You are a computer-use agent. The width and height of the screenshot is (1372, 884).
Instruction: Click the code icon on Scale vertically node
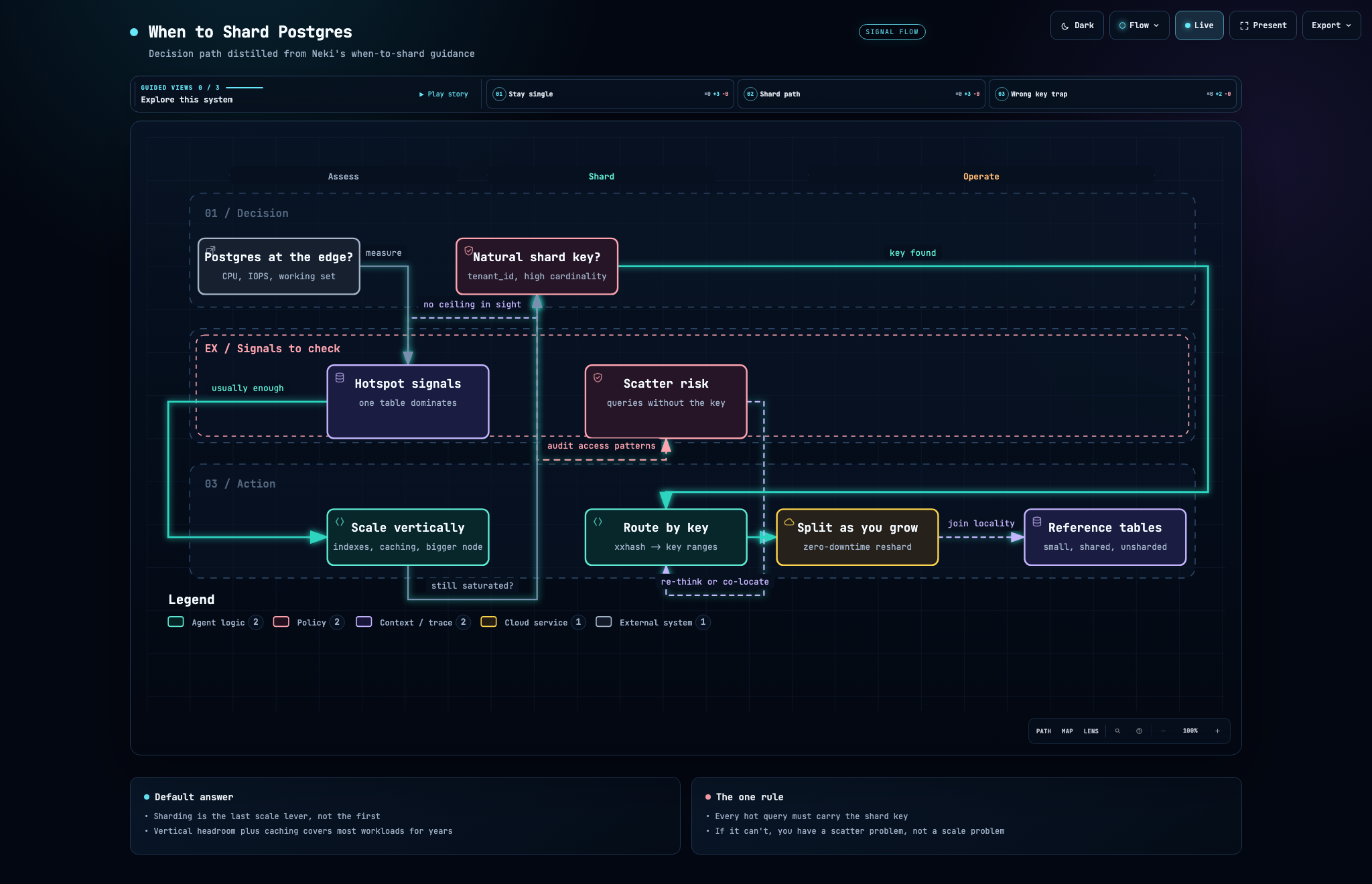coord(340,522)
